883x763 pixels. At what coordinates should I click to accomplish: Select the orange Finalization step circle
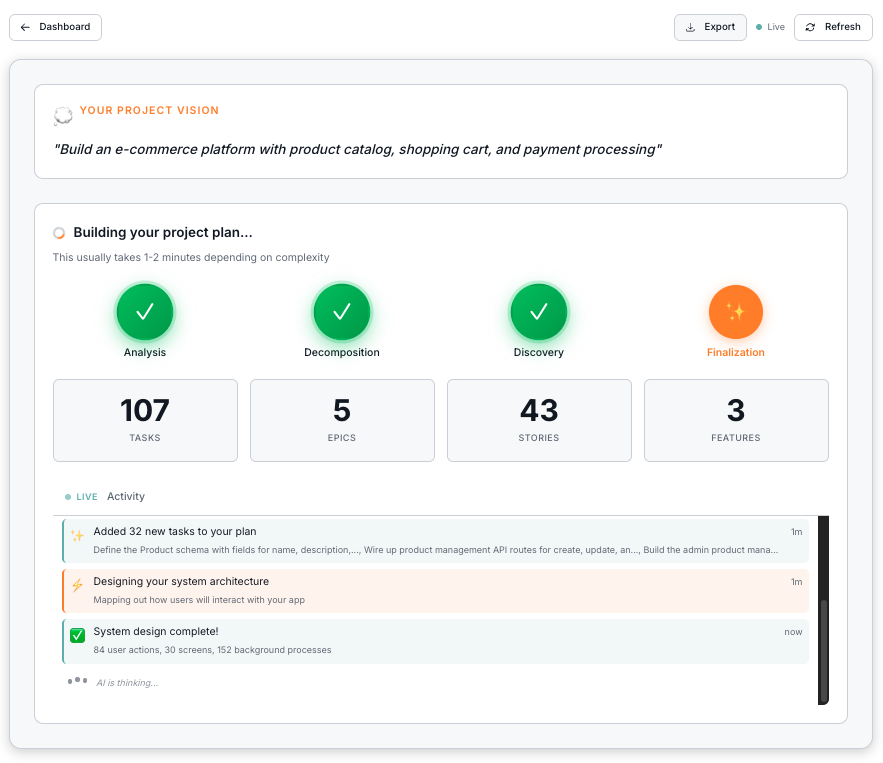[735, 312]
